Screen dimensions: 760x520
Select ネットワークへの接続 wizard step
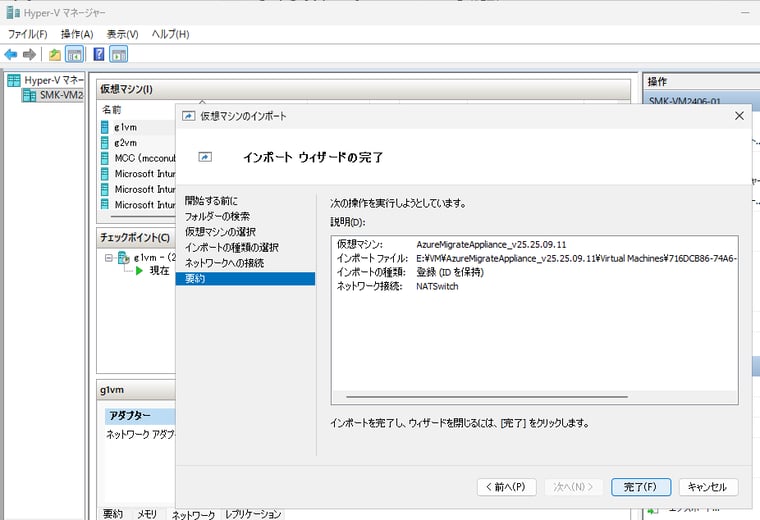[x=224, y=263]
